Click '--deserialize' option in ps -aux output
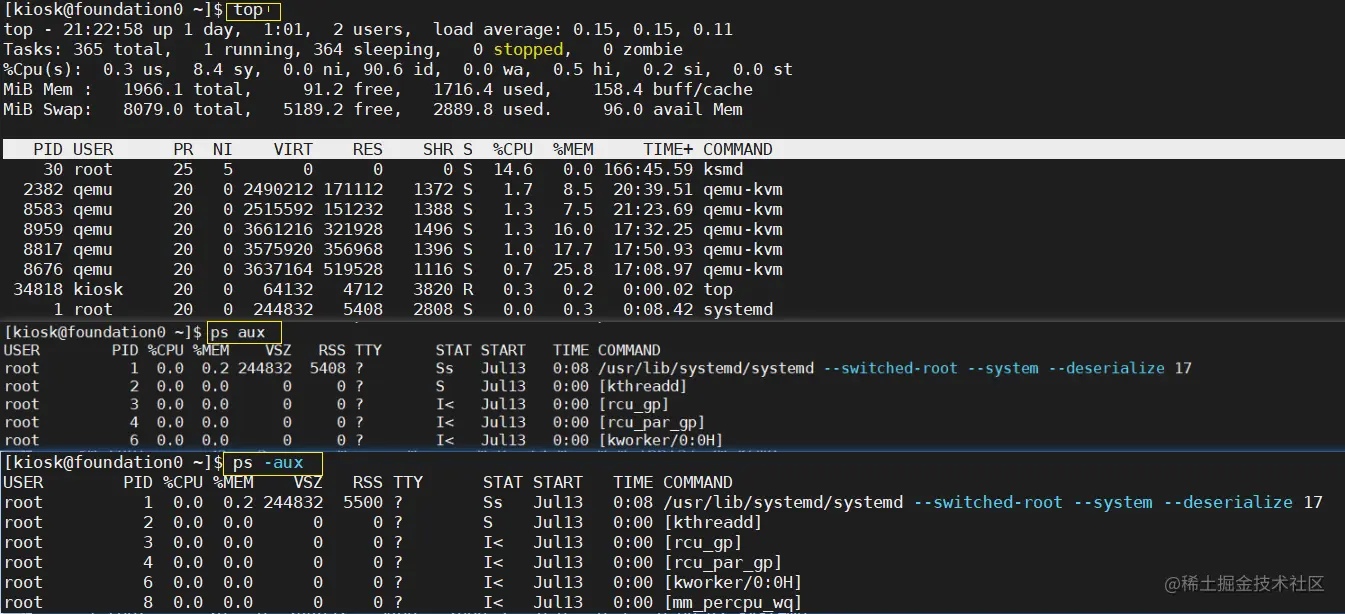 tap(1228, 502)
